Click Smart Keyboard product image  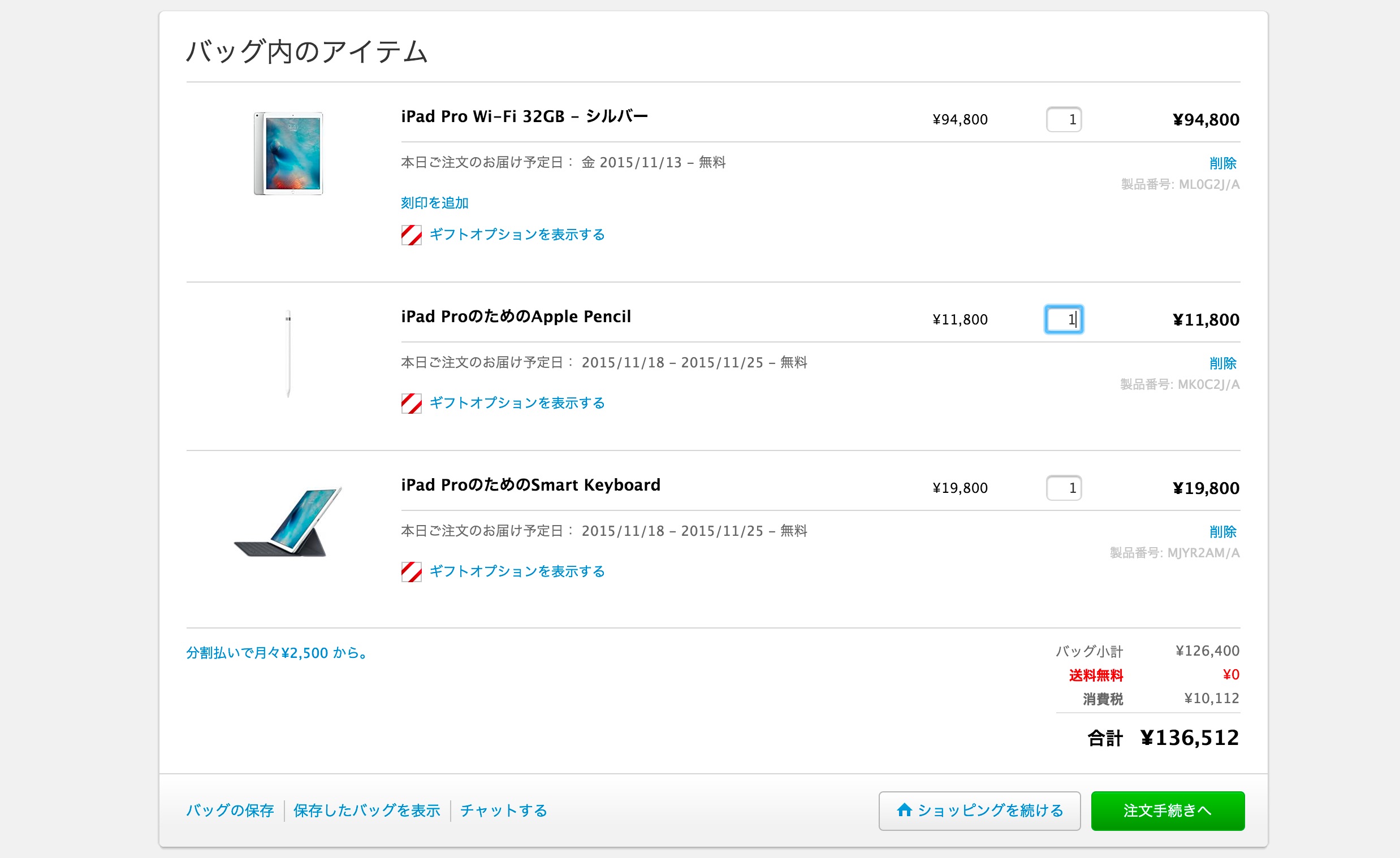(x=288, y=522)
